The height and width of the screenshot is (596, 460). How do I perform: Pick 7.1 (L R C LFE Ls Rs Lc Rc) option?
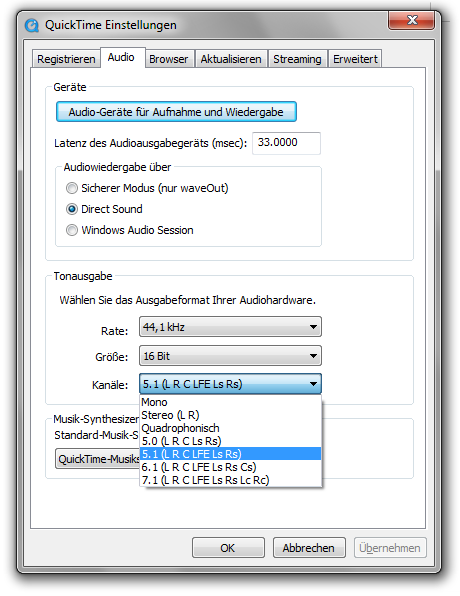coord(230,480)
